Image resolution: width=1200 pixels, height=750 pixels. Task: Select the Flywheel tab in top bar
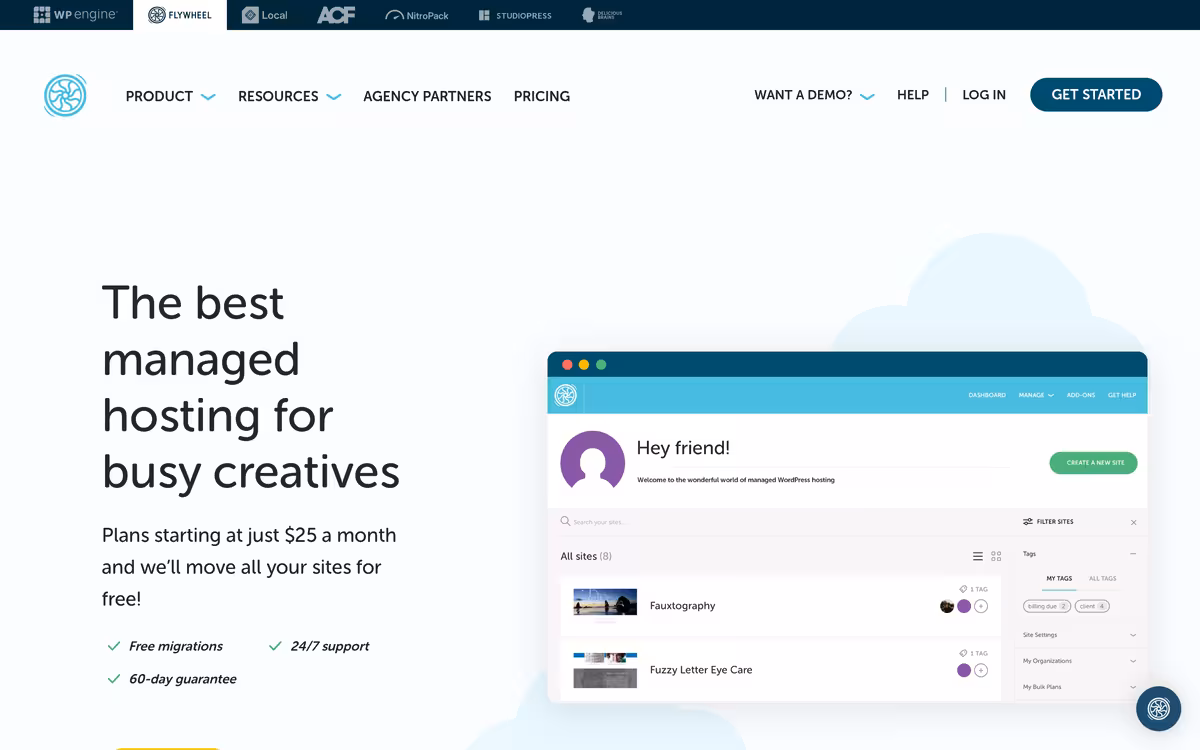(180, 15)
